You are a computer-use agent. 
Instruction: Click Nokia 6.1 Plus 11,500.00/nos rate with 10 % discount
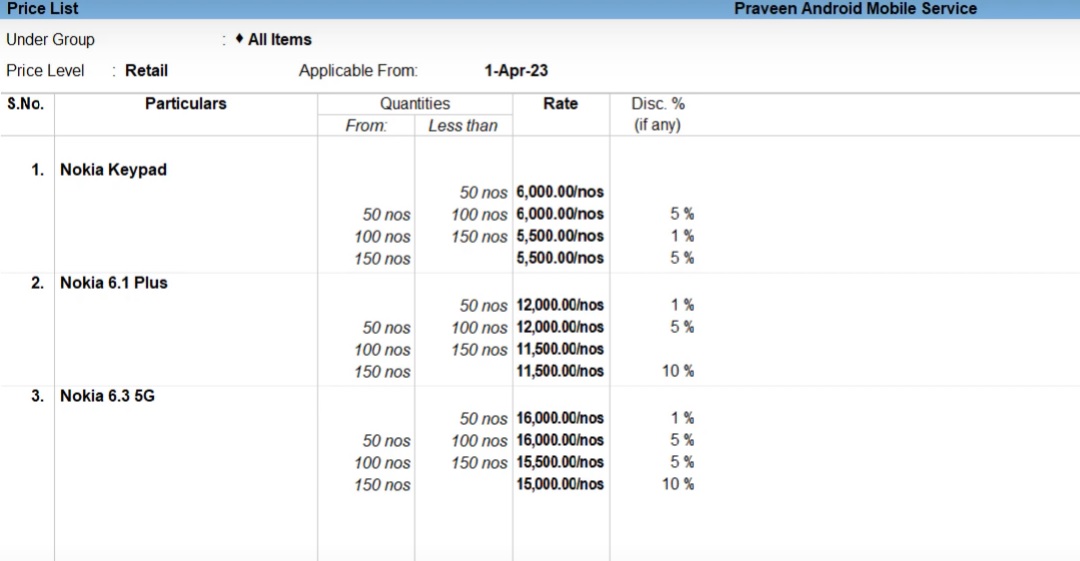pos(560,371)
